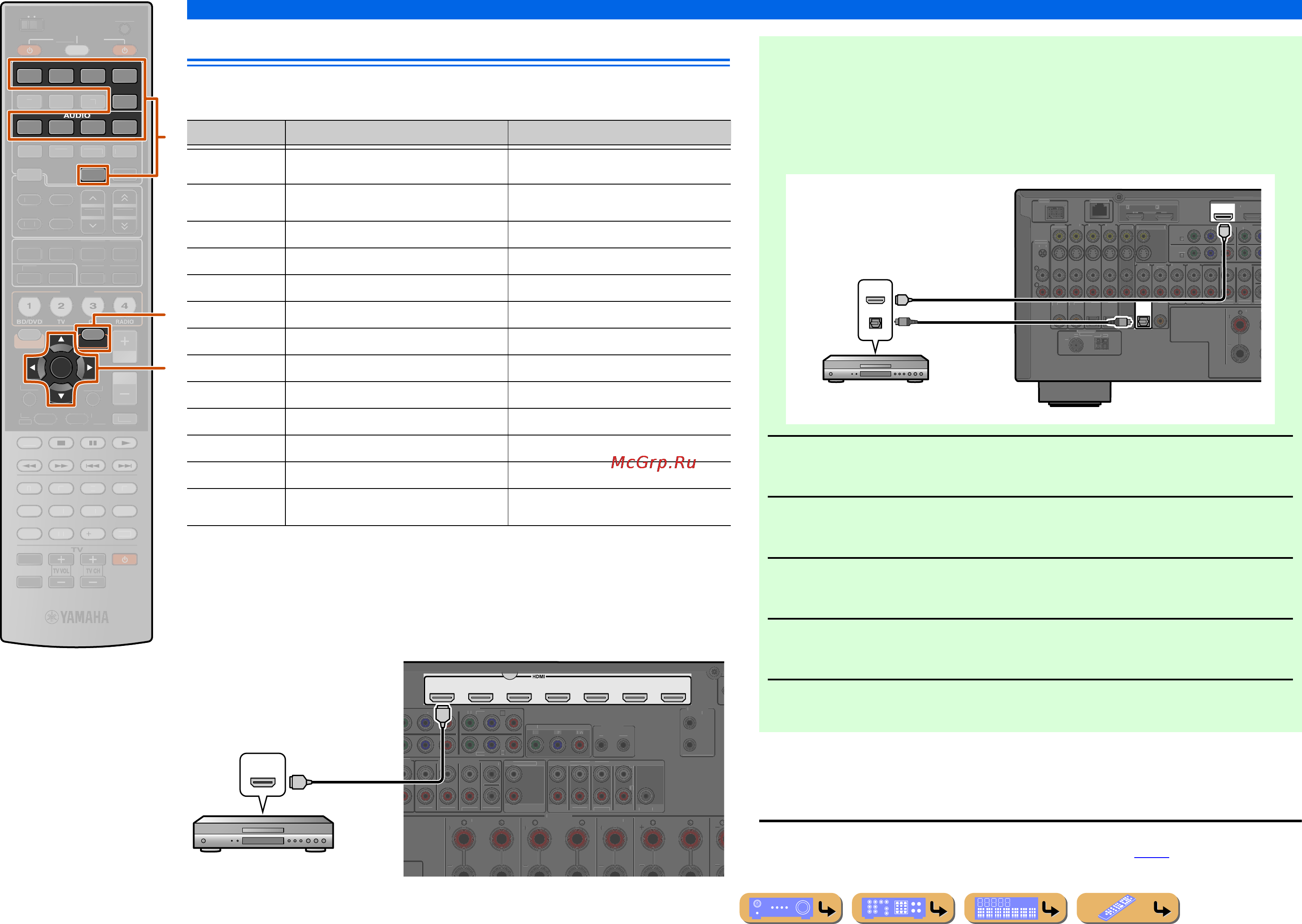Open the front panel navigation icon
Screen dimensions: 1302x924
tap(791, 908)
